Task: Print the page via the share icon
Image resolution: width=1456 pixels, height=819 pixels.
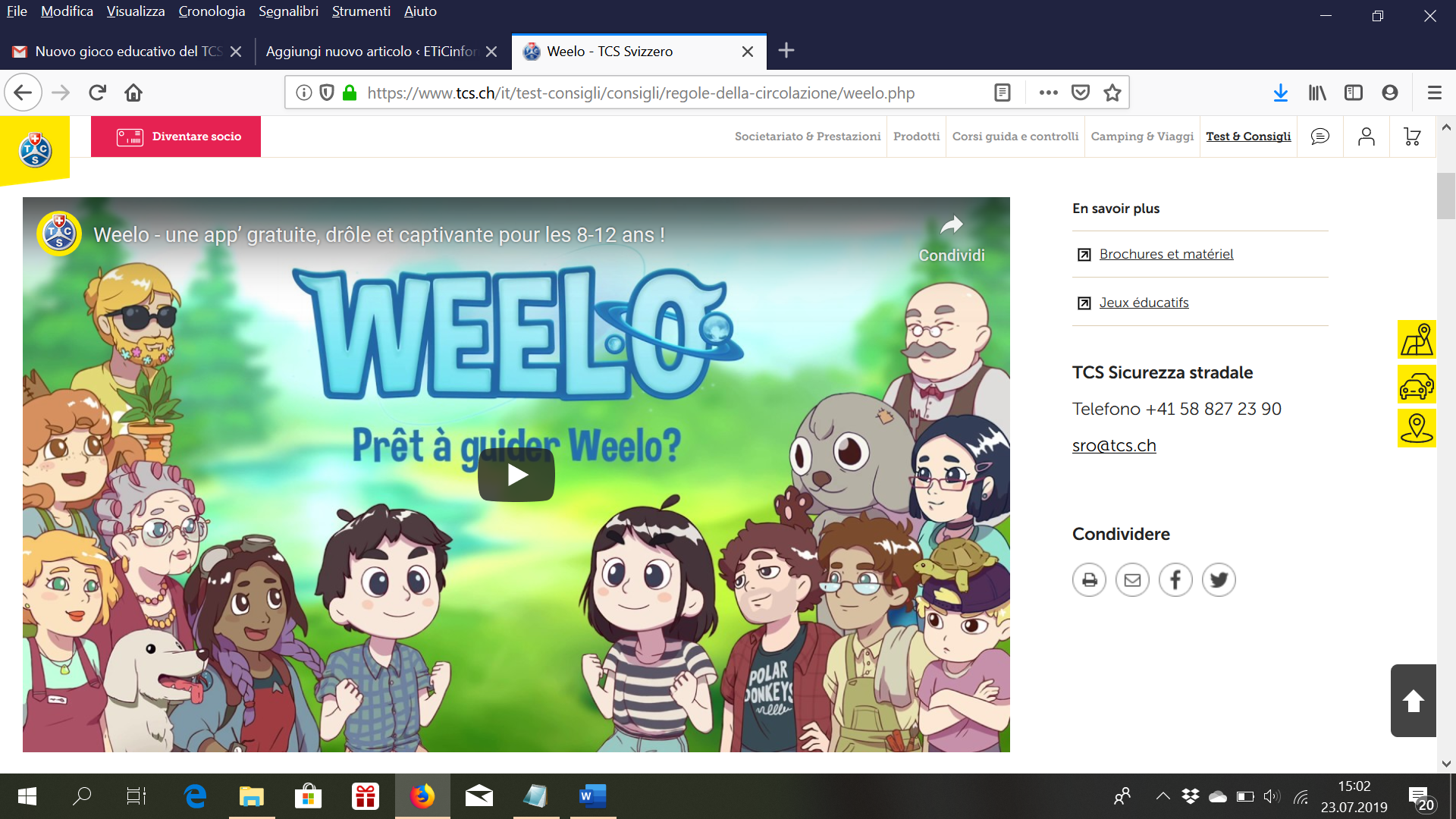Action: pyautogui.click(x=1090, y=580)
